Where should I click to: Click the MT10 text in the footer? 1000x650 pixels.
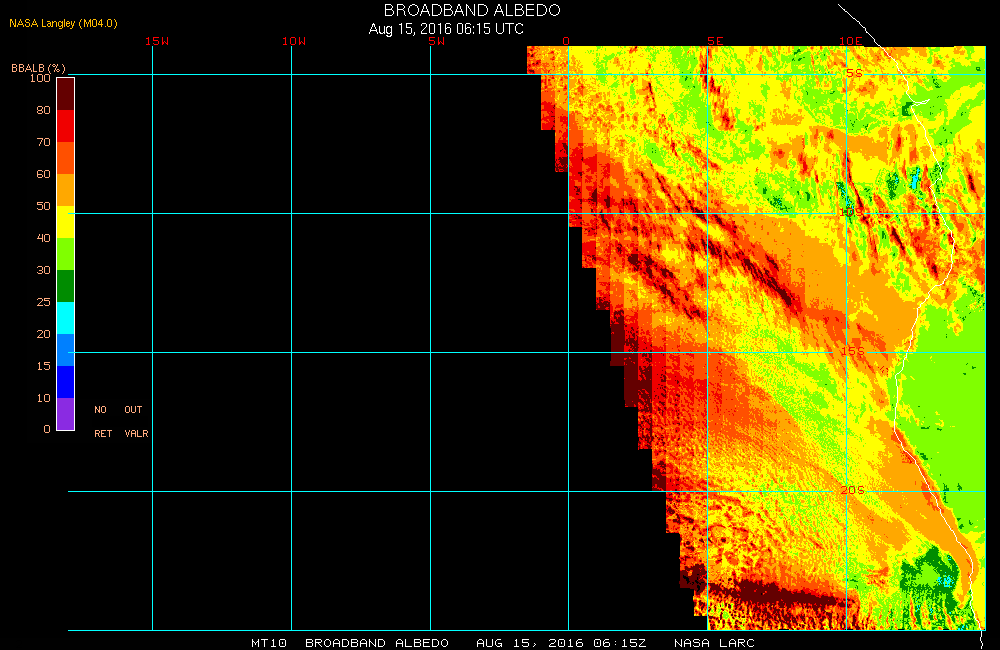click(x=268, y=643)
